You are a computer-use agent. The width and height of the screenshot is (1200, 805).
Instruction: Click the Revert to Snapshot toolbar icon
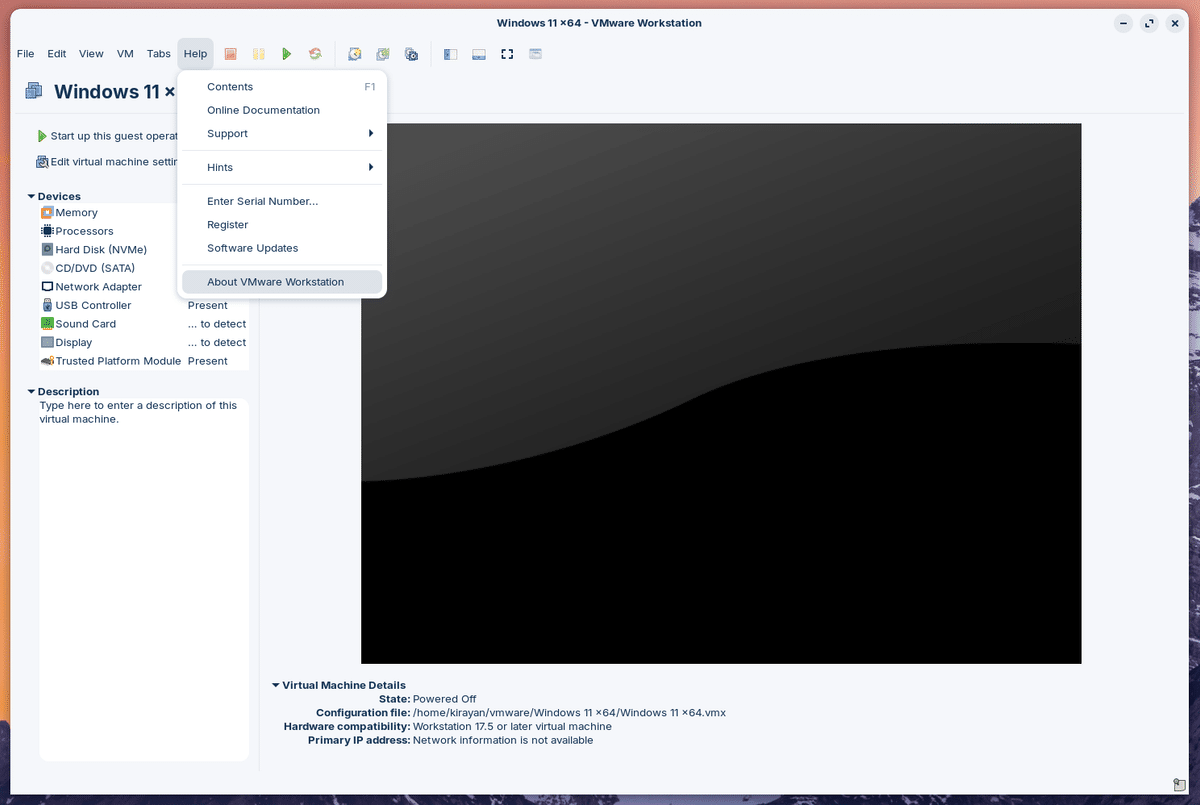coord(382,54)
